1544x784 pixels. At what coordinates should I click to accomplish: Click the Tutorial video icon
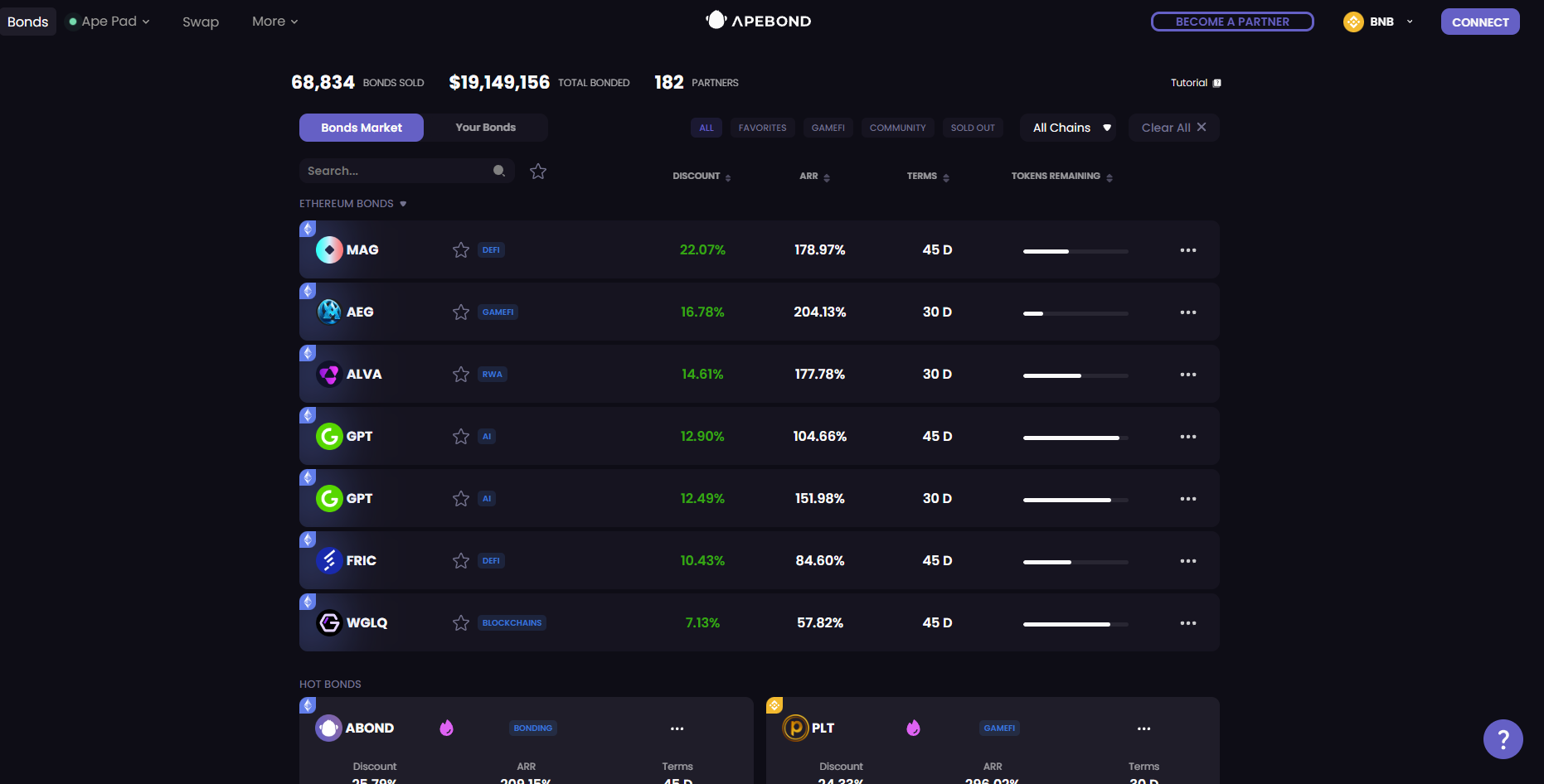pos(1216,83)
